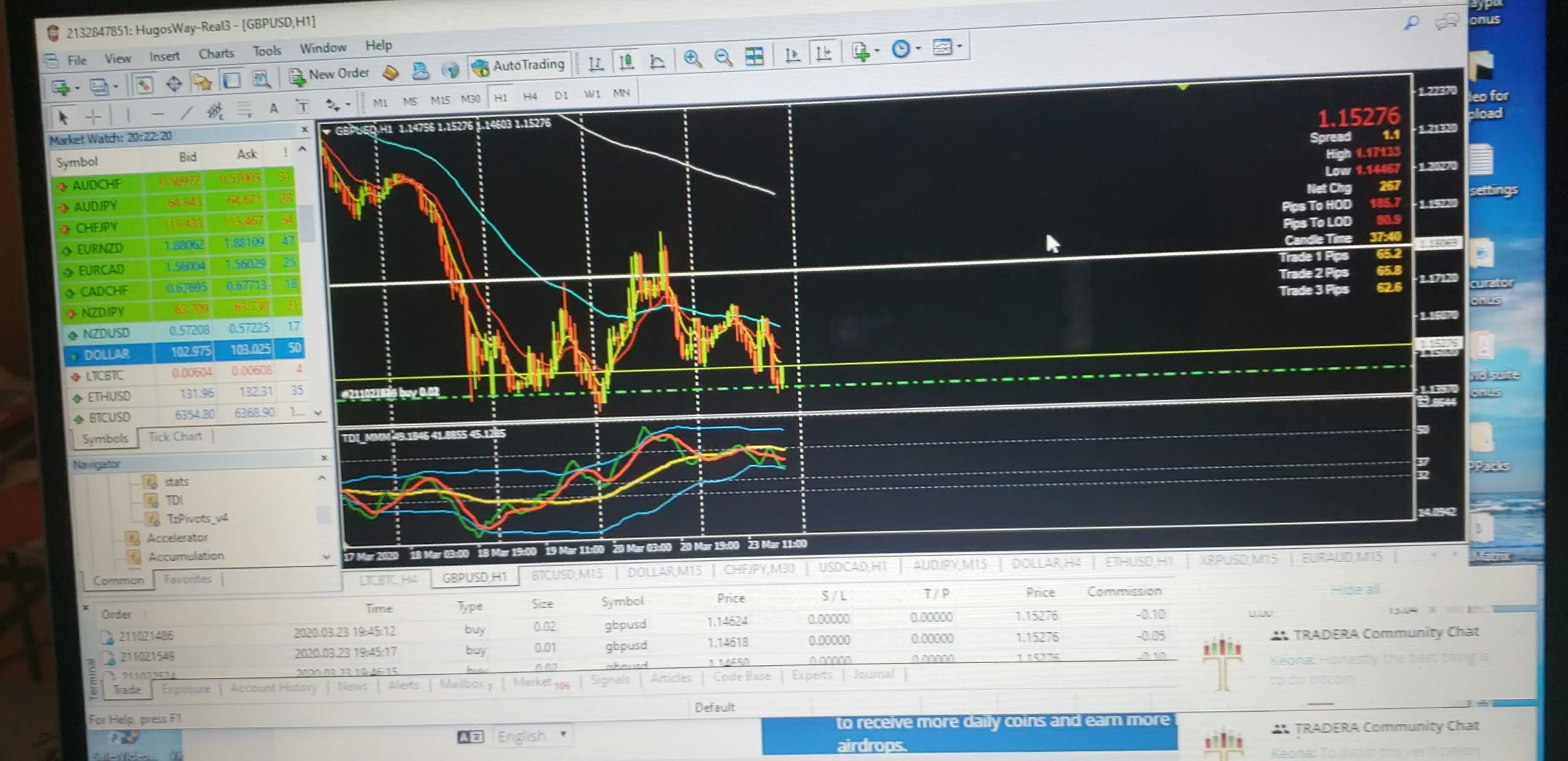Toggle the Navigator star-folder icon
This screenshot has width=1568, height=761.
point(202,83)
